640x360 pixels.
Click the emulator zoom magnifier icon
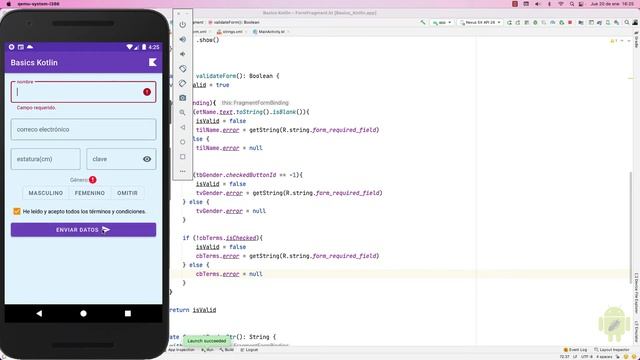(182, 113)
